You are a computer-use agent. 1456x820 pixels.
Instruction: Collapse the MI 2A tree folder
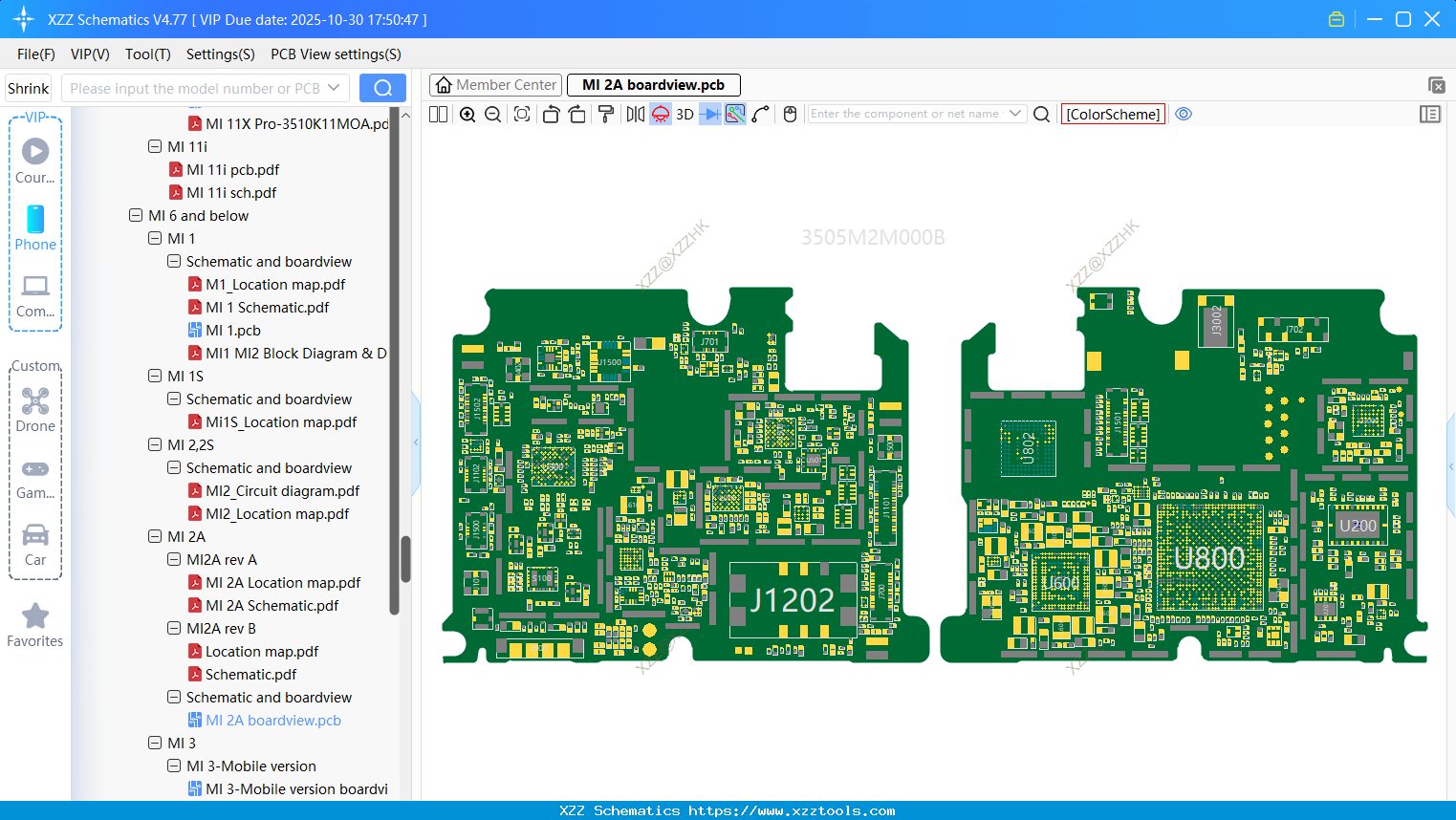click(x=155, y=537)
